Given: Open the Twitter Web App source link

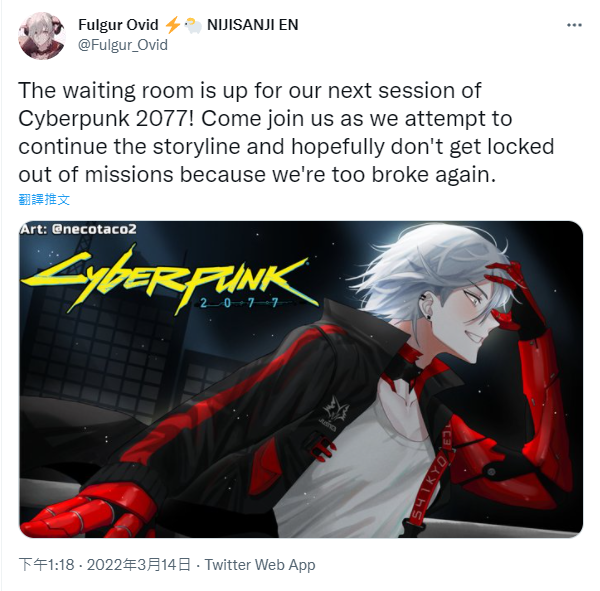Looking at the screenshot, I should [260, 565].
